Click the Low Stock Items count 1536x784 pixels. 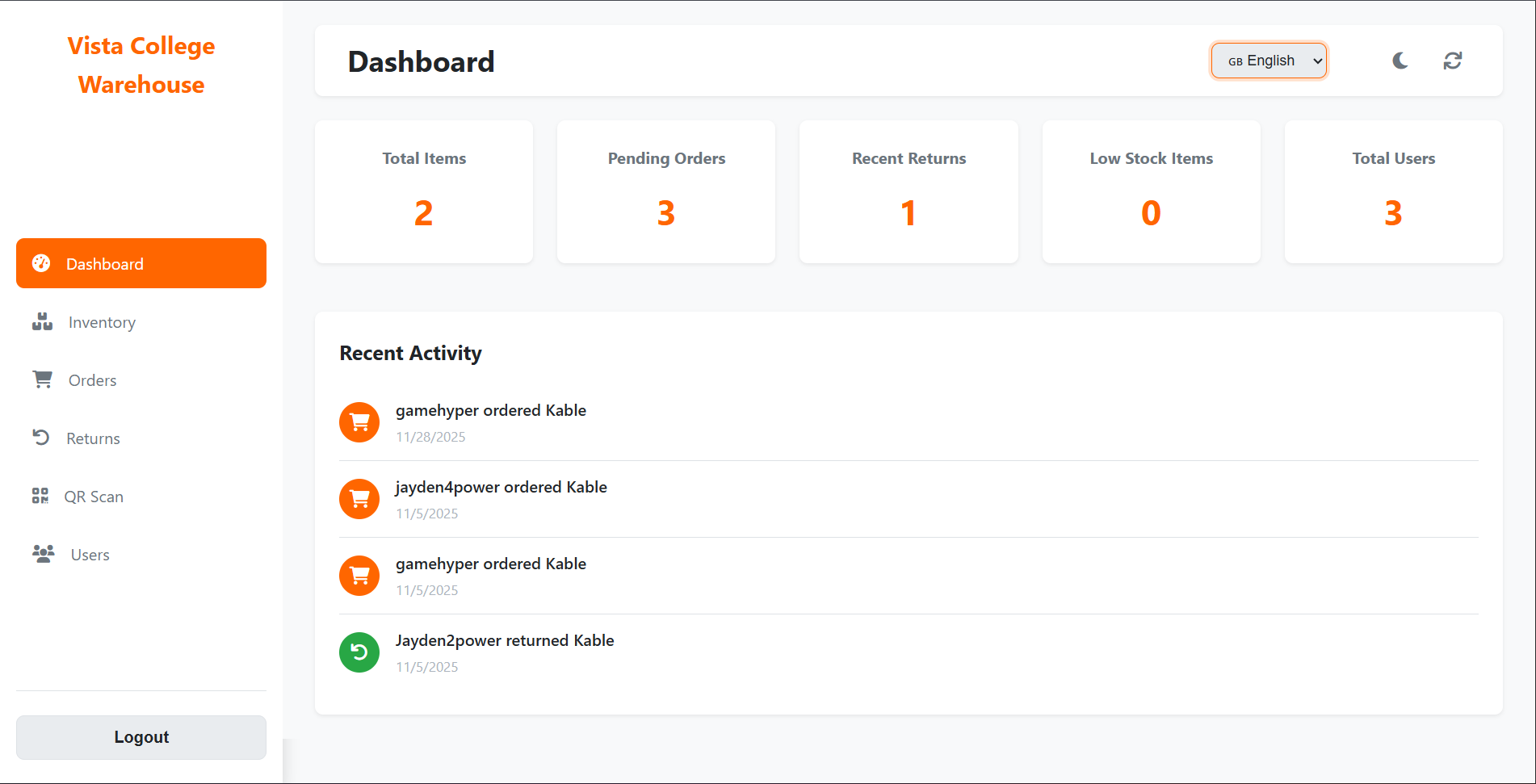click(1151, 212)
